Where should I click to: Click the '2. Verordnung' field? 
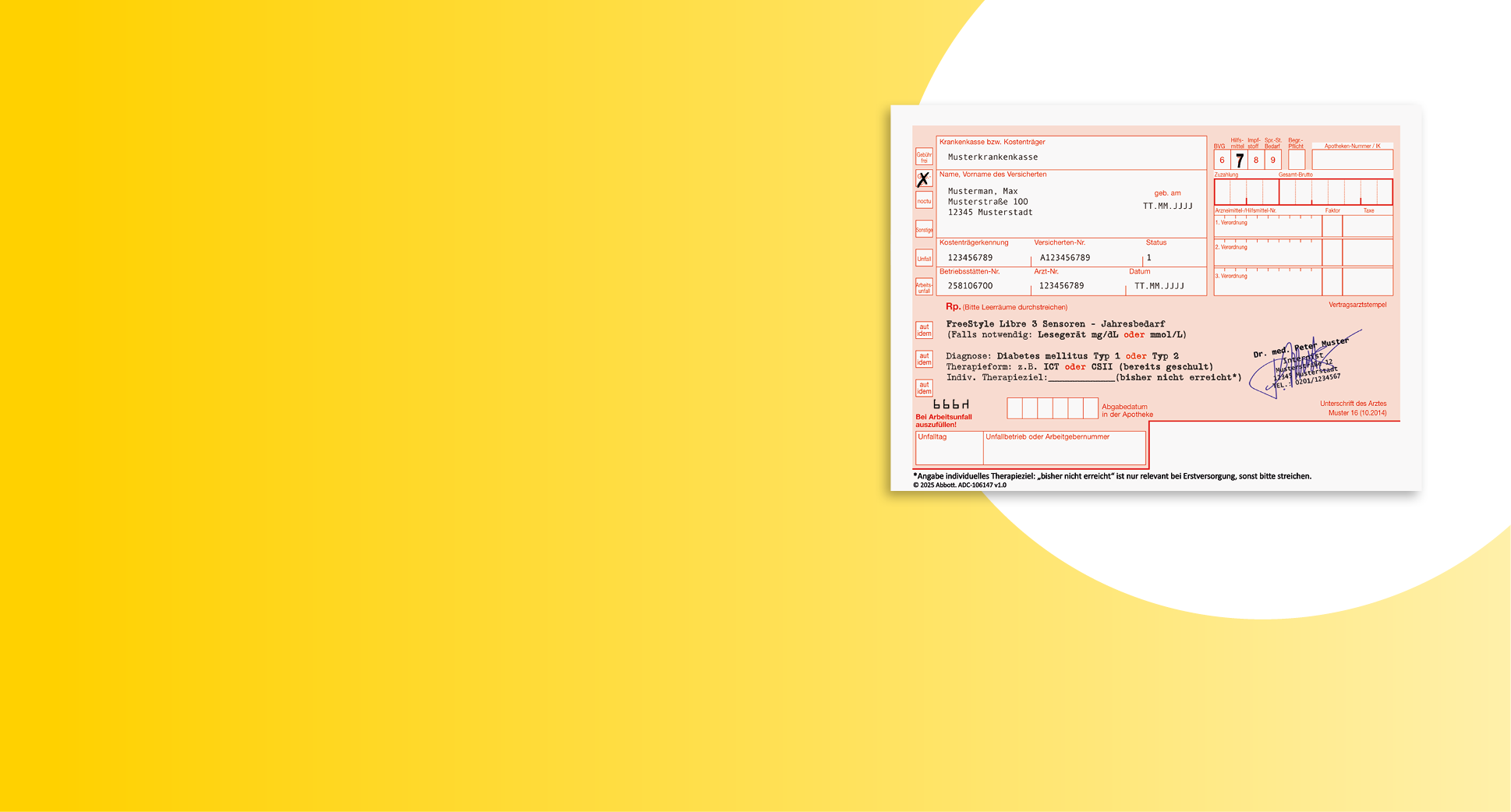click(1268, 252)
